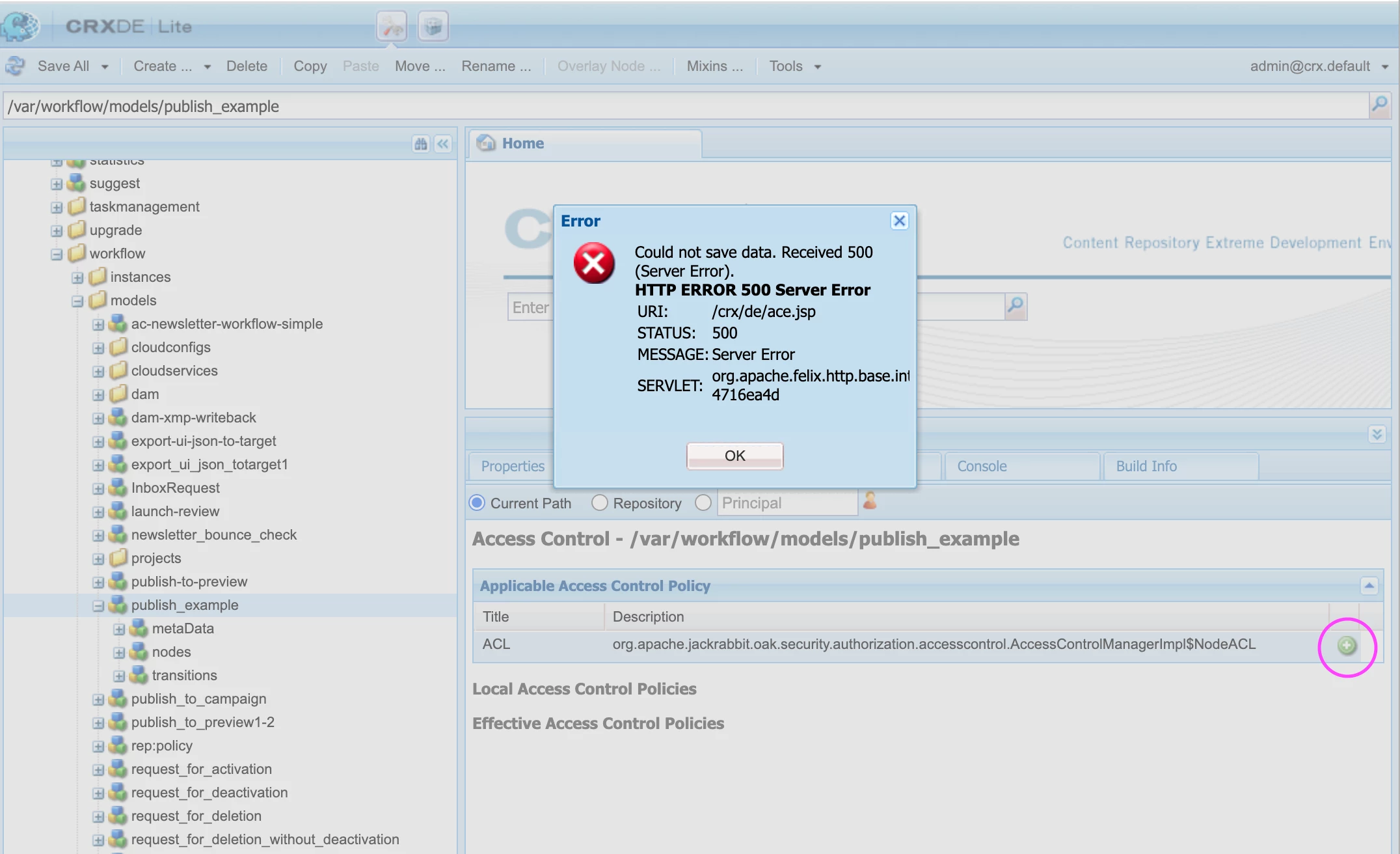1400x854 pixels.
Task: Click the binoculars search icon in tree panel
Action: pyautogui.click(x=421, y=144)
